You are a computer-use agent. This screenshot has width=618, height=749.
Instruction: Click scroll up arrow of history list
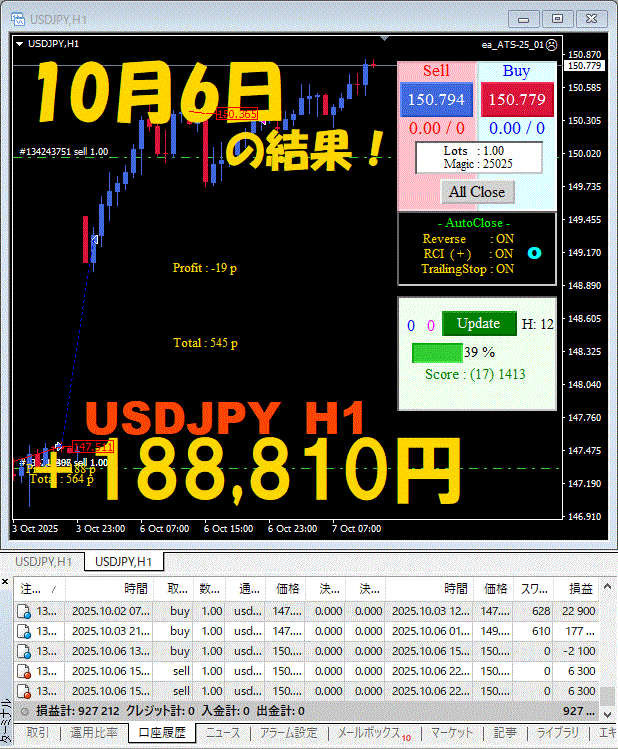coord(607,586)
